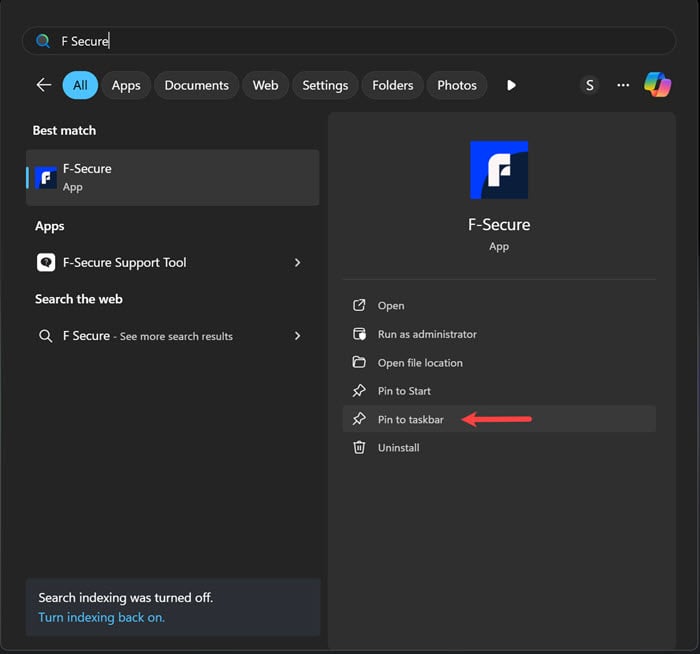Choose Run as administrator
Viewport: 700px width, 654px height.
pyautogui.click(x=499, y=334)
